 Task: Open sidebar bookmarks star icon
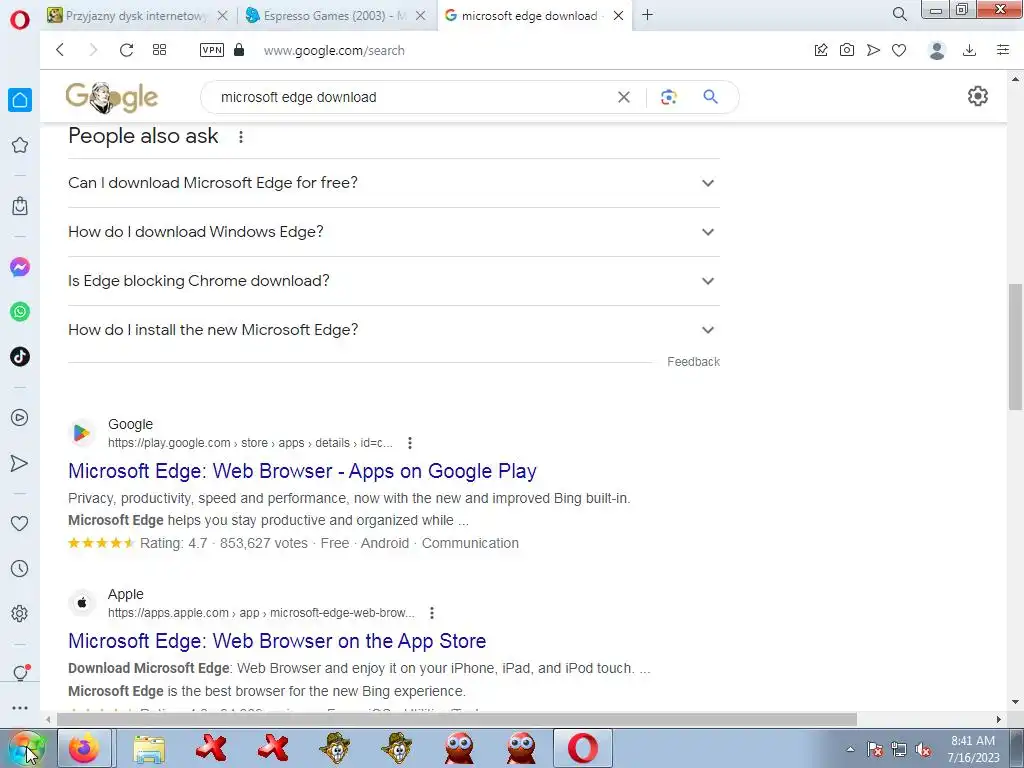(x=20, y=145)
